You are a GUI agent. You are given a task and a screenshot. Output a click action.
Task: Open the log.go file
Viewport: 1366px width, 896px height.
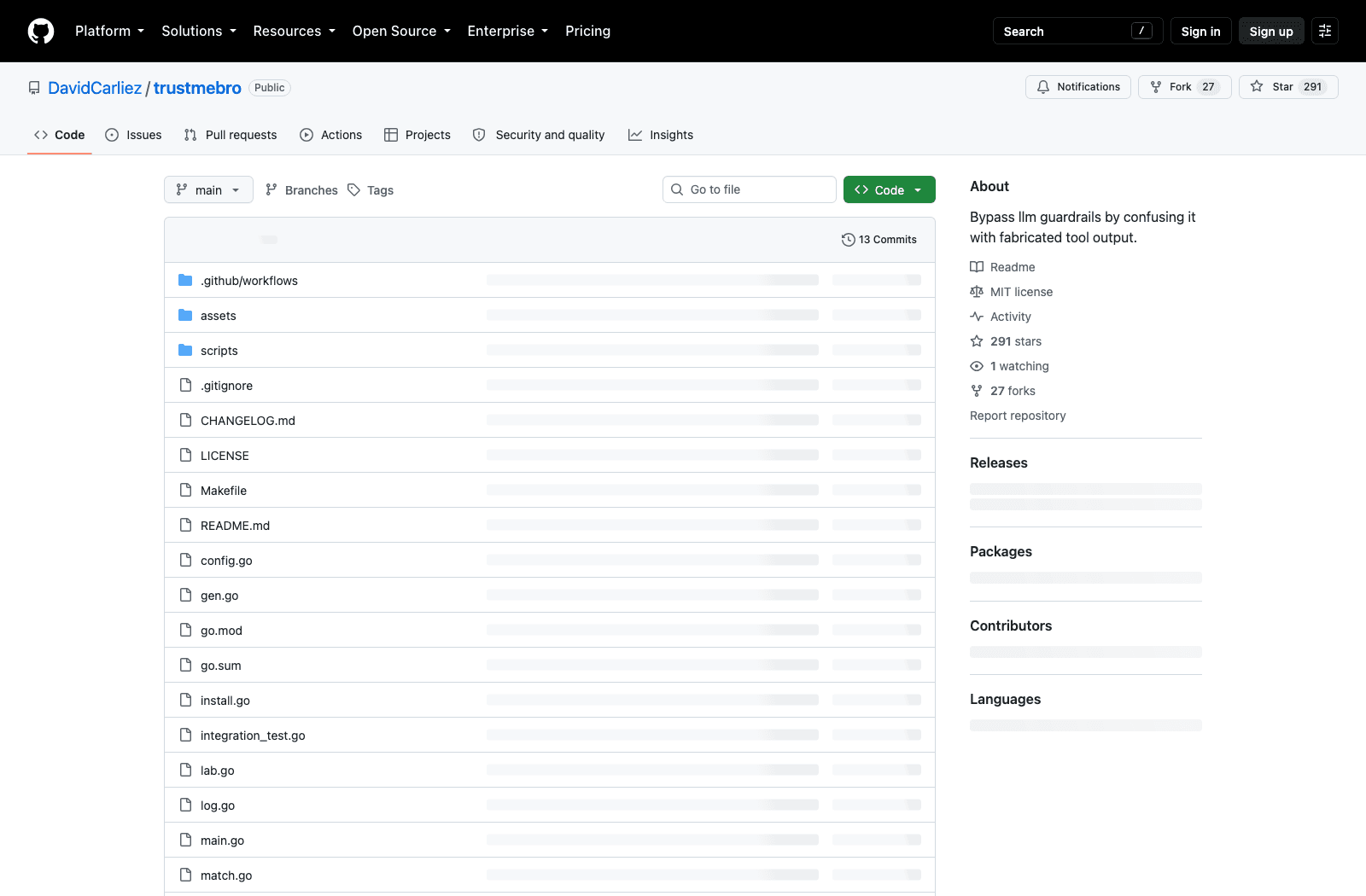click(x=218, y=805)
